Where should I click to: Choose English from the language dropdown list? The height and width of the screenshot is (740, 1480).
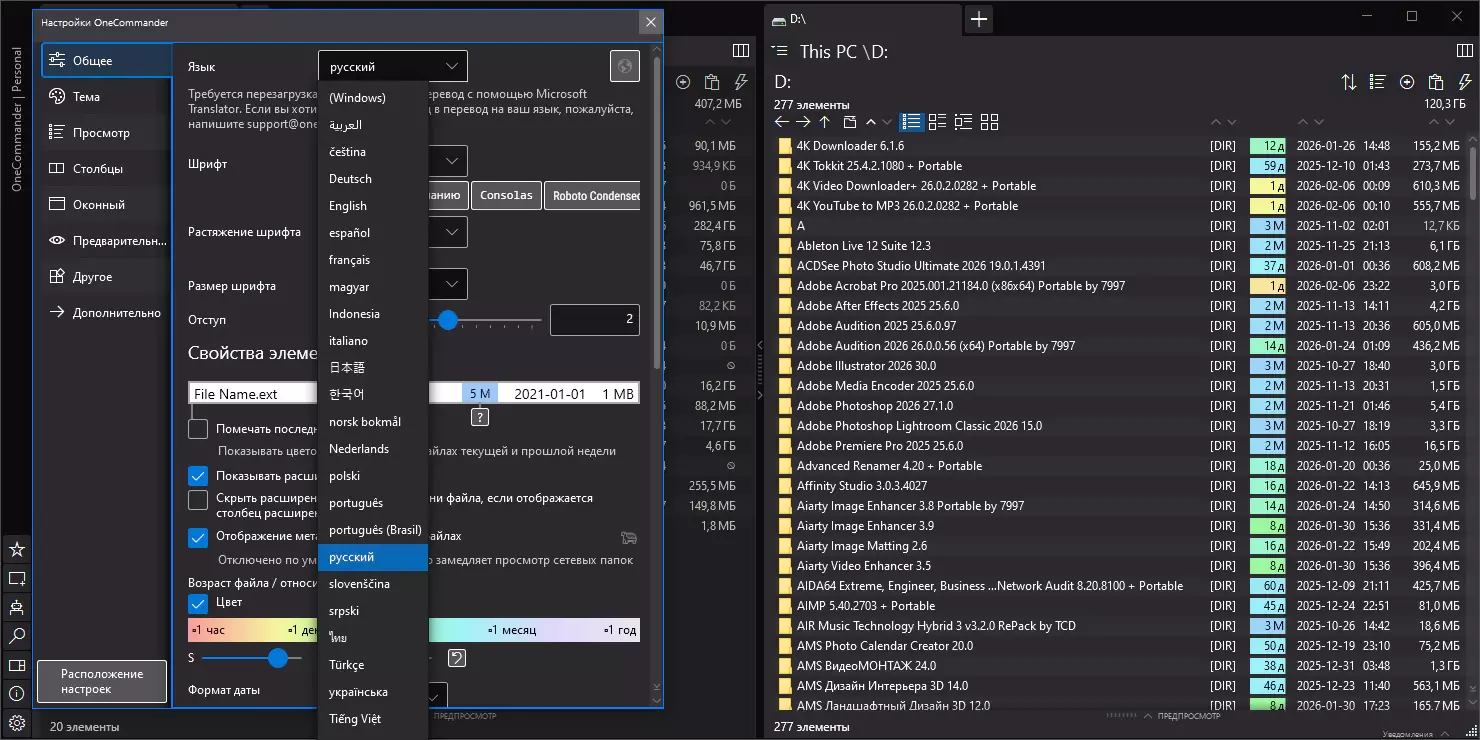tap(348, 206)
